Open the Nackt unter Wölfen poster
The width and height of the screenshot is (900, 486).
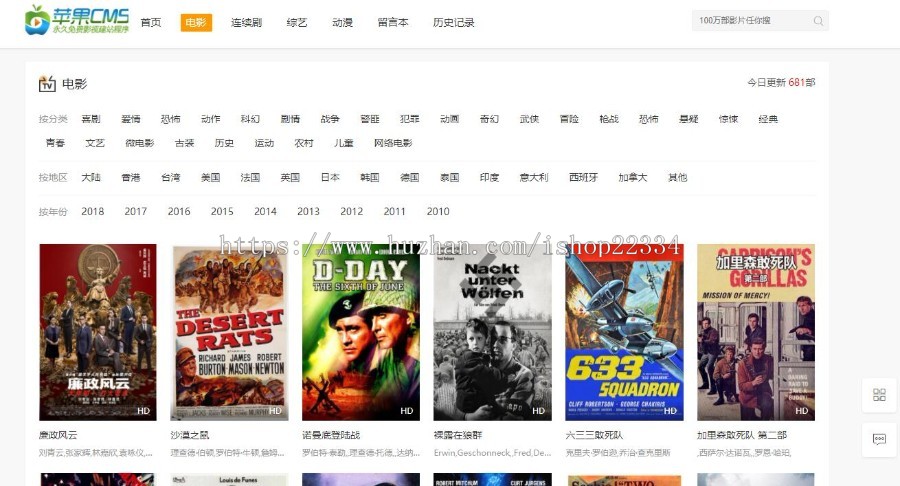click(492, 332)
